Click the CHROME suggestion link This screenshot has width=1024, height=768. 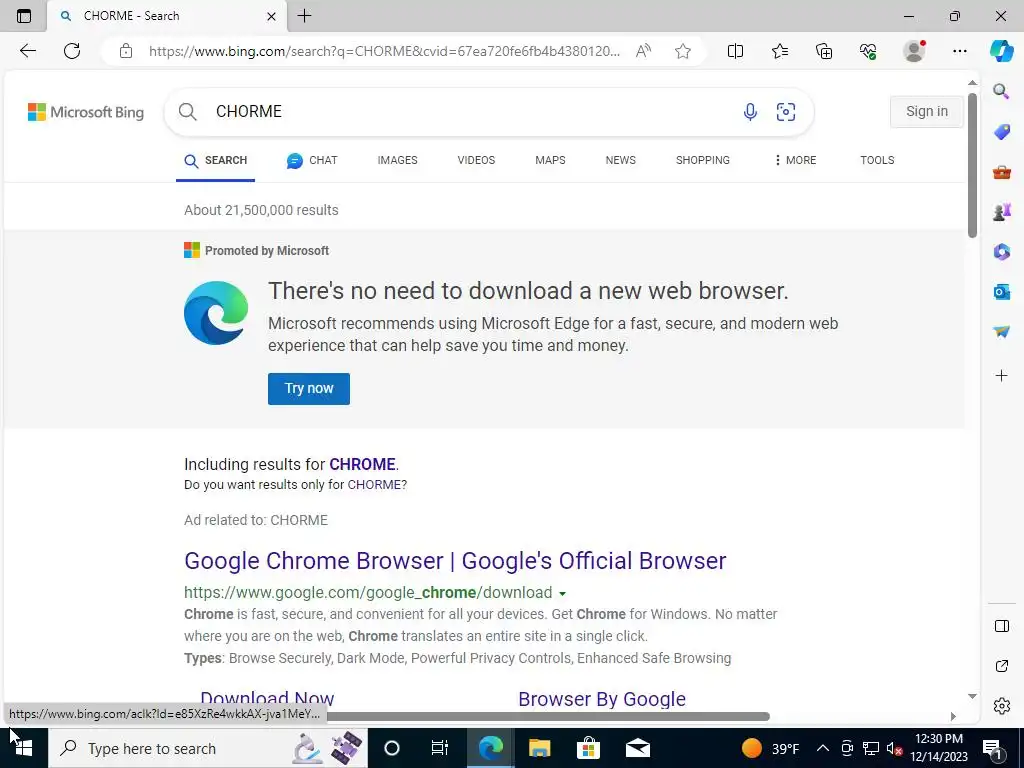click(x=362, y=464)
